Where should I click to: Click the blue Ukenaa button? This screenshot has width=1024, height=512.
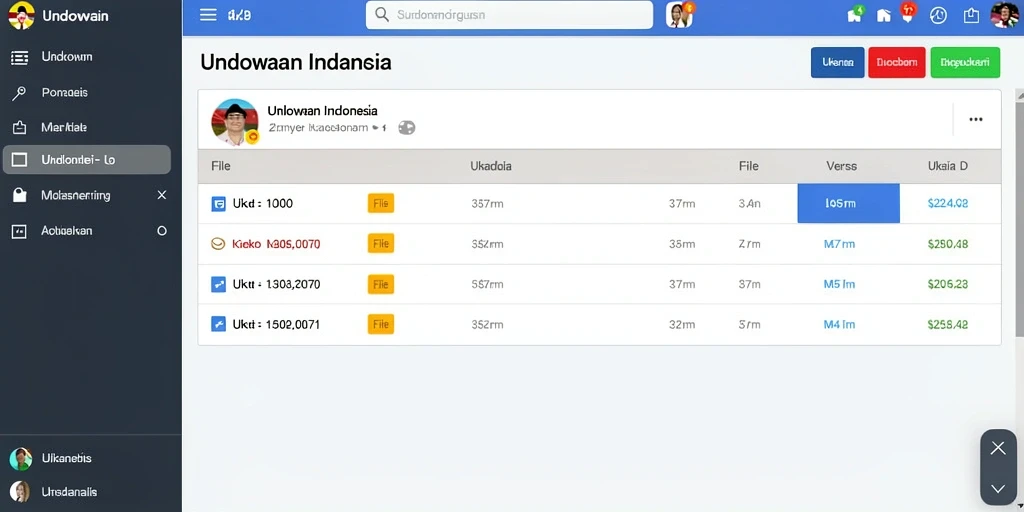837,63
